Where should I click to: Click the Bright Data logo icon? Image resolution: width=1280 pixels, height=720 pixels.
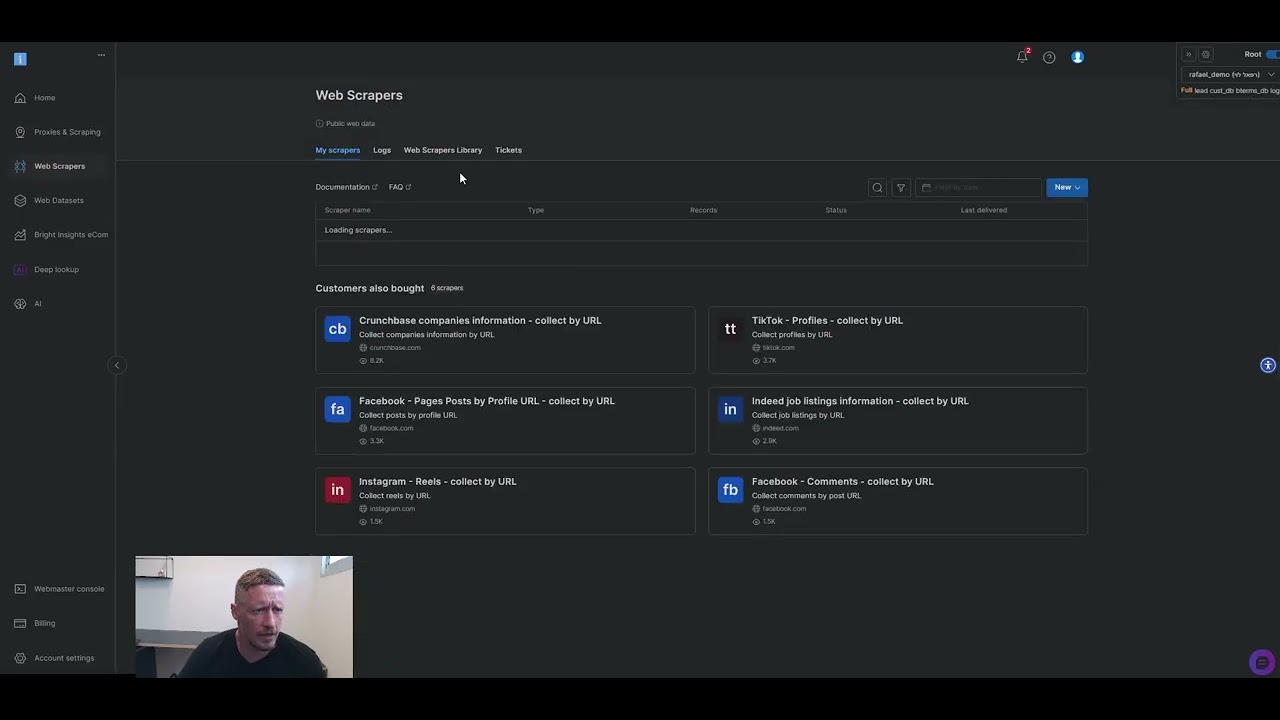pyautogui.click(x=20, y=59)
